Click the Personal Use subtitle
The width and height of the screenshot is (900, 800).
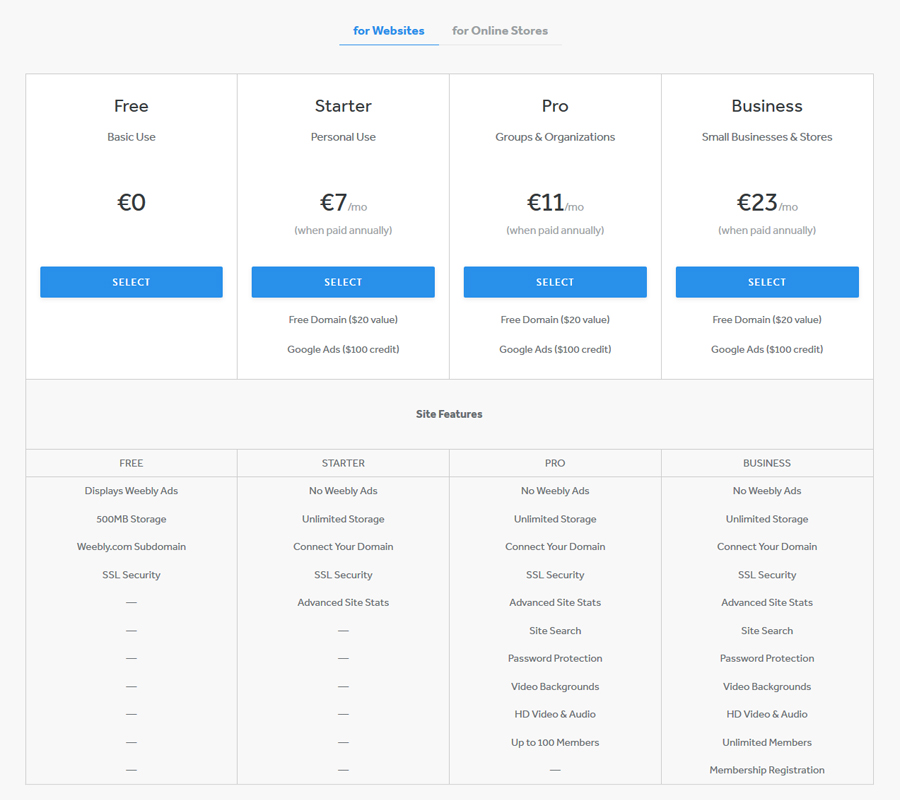pos(343,137)
